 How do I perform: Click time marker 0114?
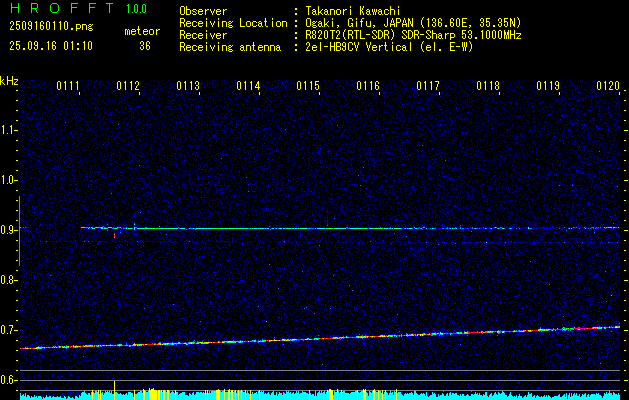[x=248, y=86]
